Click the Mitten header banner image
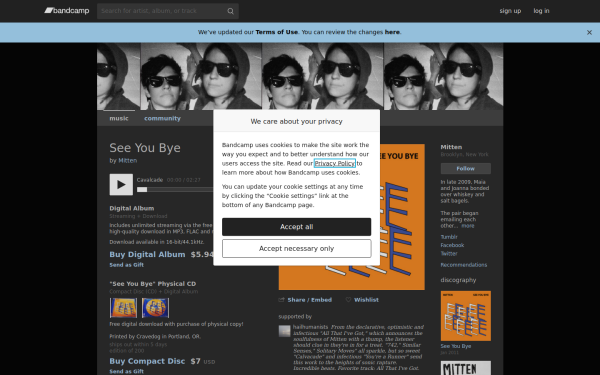 tap(300, 77)
